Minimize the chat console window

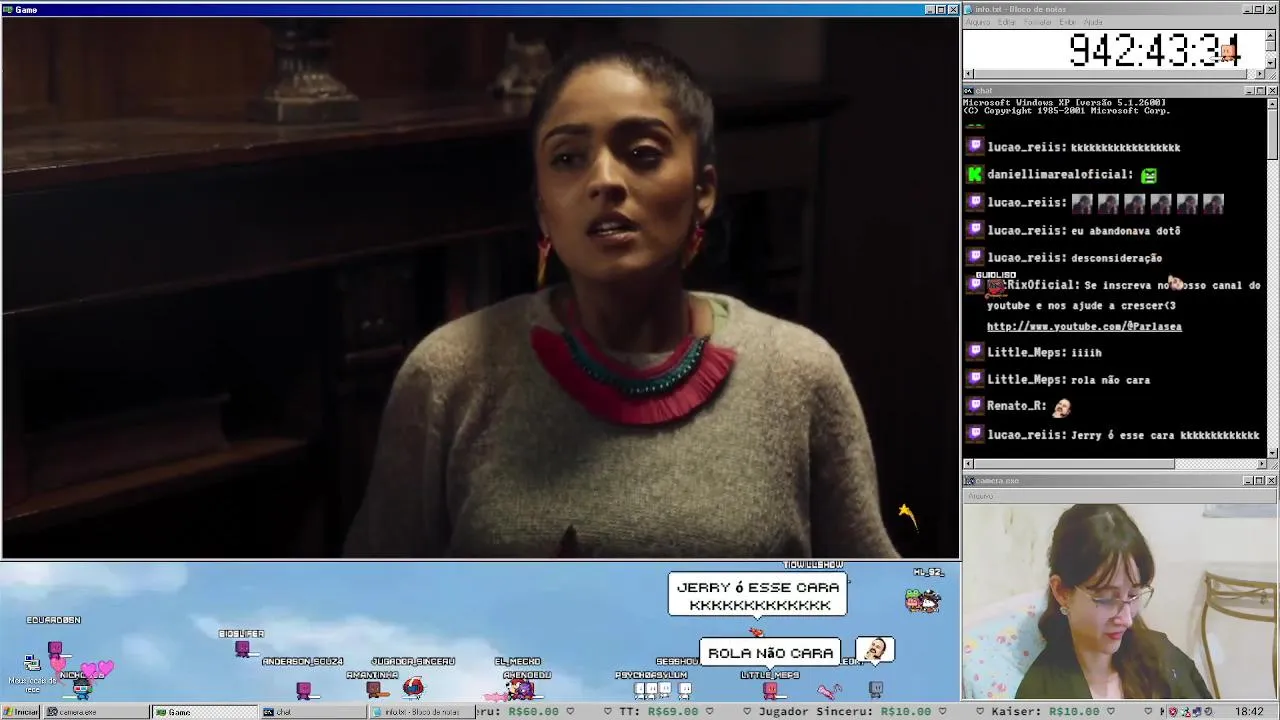pos(1250,91)
